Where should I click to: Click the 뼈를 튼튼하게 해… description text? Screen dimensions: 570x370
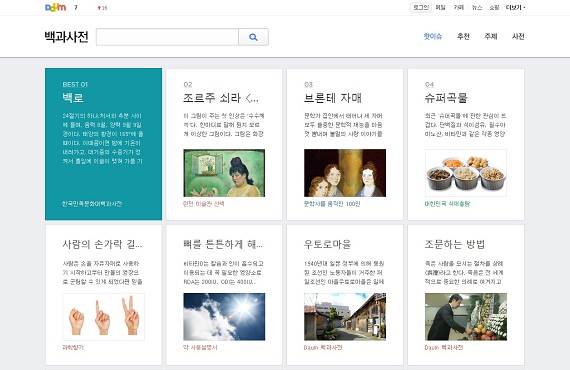click(223, 273)
